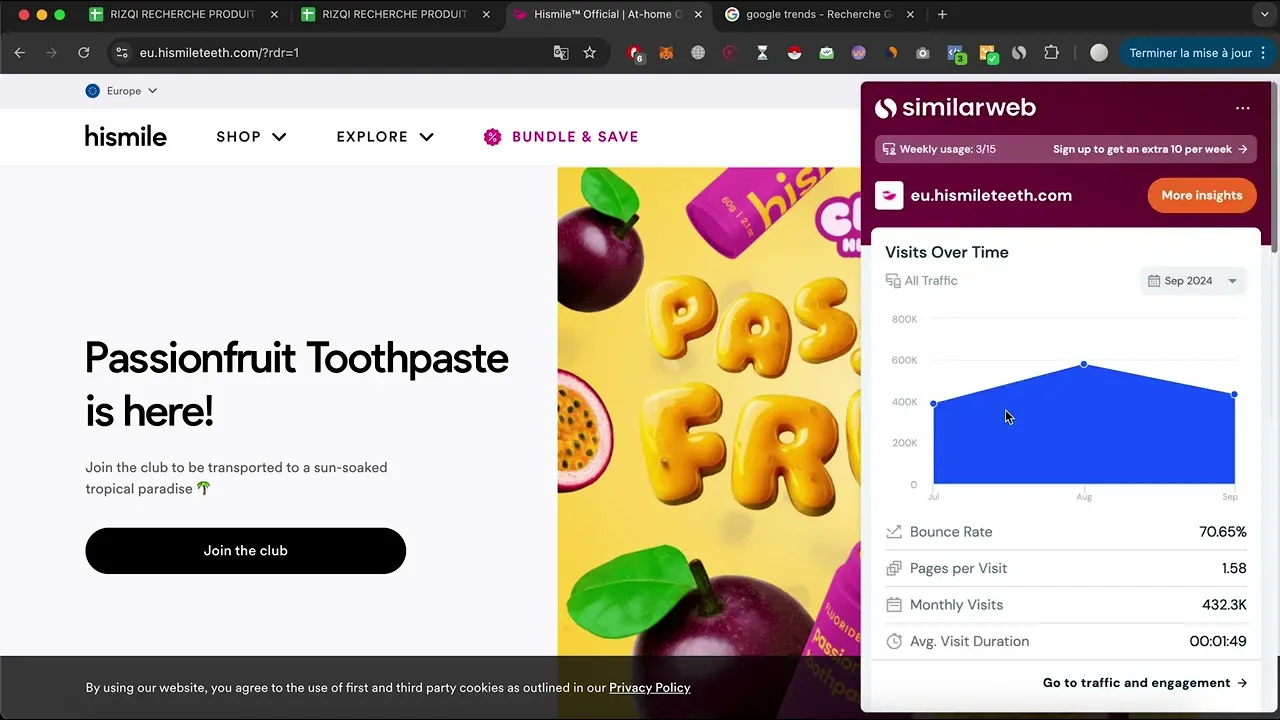This screenshot has width=1280, height=720.
Task: Click the yellow extension with green checkmark
Action: pos(988,54)
